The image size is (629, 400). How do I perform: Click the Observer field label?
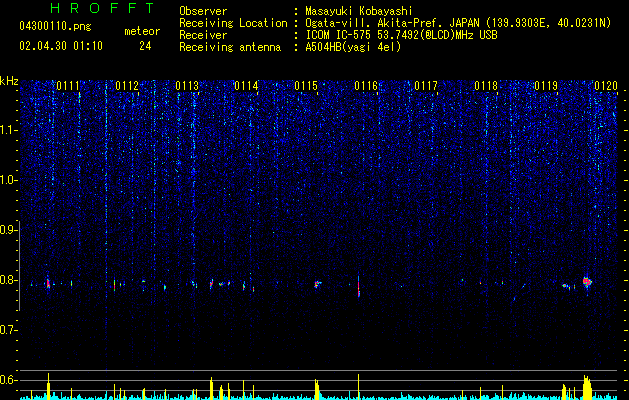pos(203,11)
